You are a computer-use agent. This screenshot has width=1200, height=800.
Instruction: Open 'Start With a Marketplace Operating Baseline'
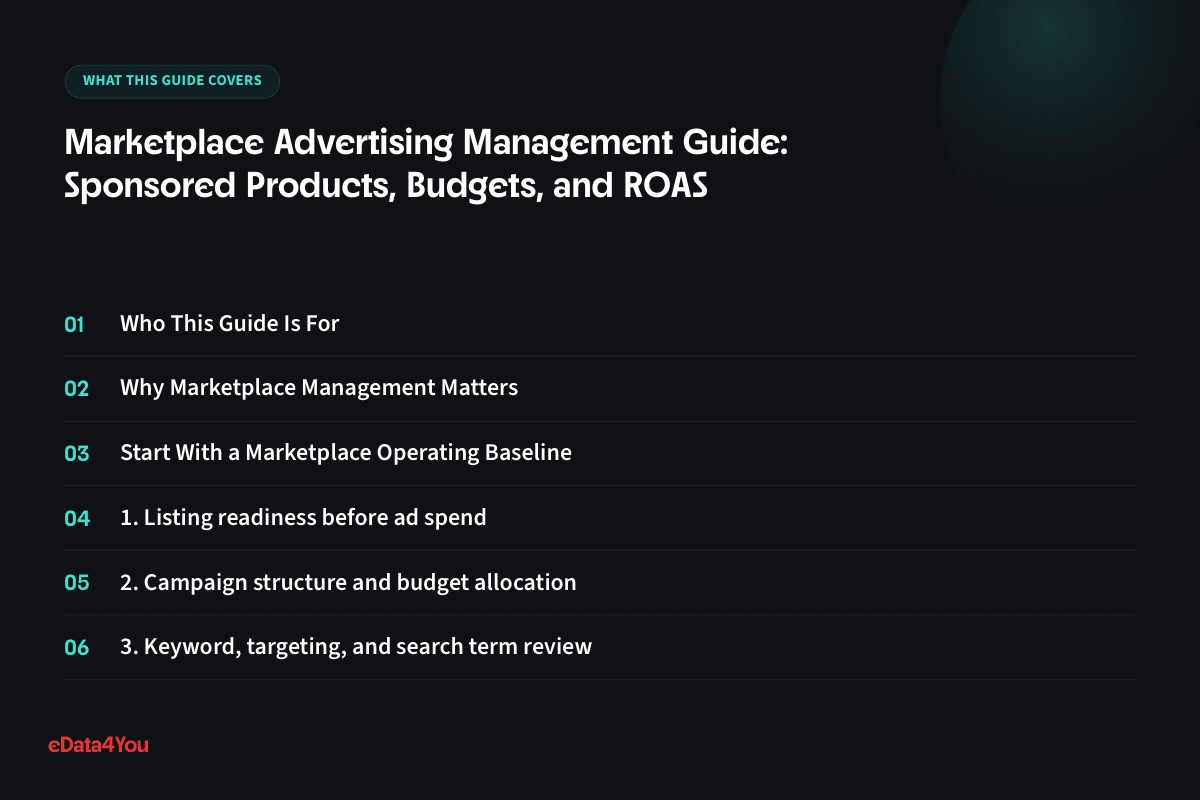346,453
